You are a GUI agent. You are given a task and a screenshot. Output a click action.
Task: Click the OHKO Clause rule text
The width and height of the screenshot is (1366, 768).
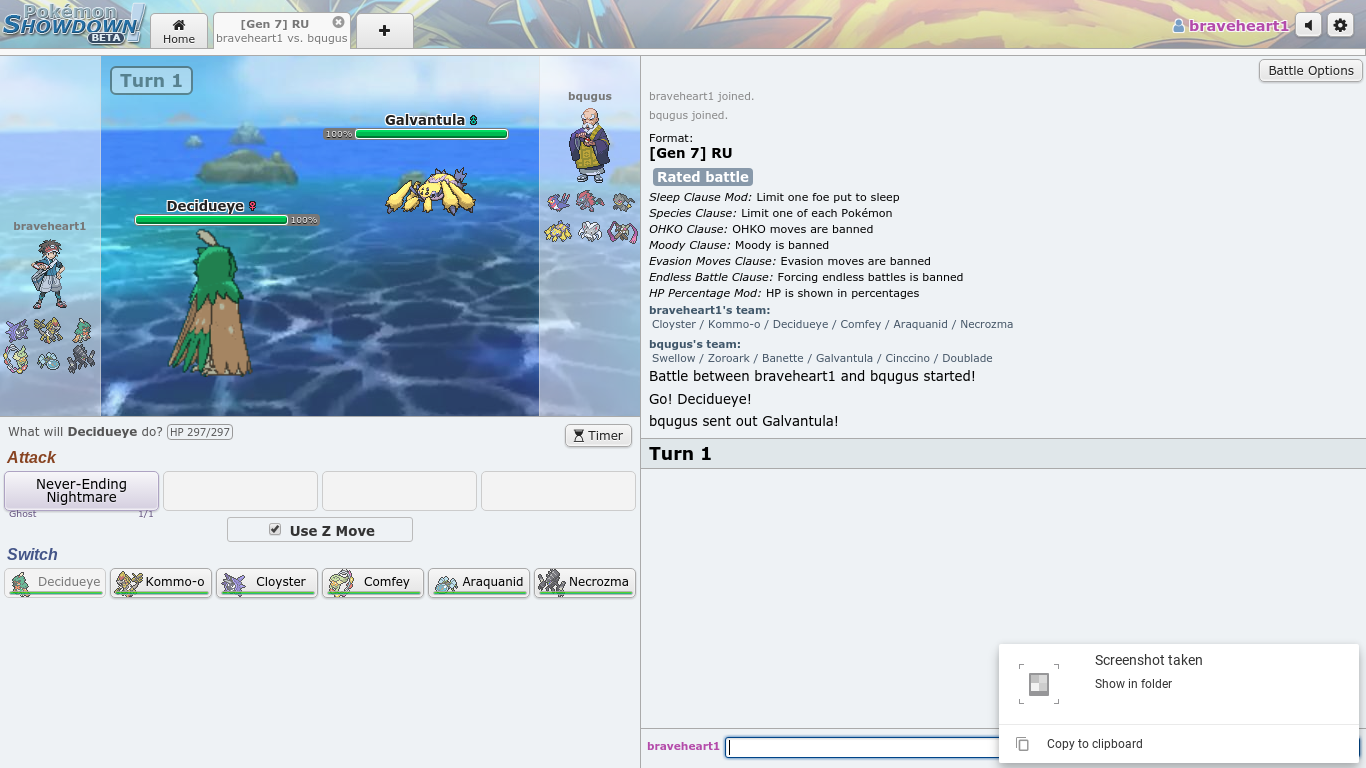tap(761, 229)
